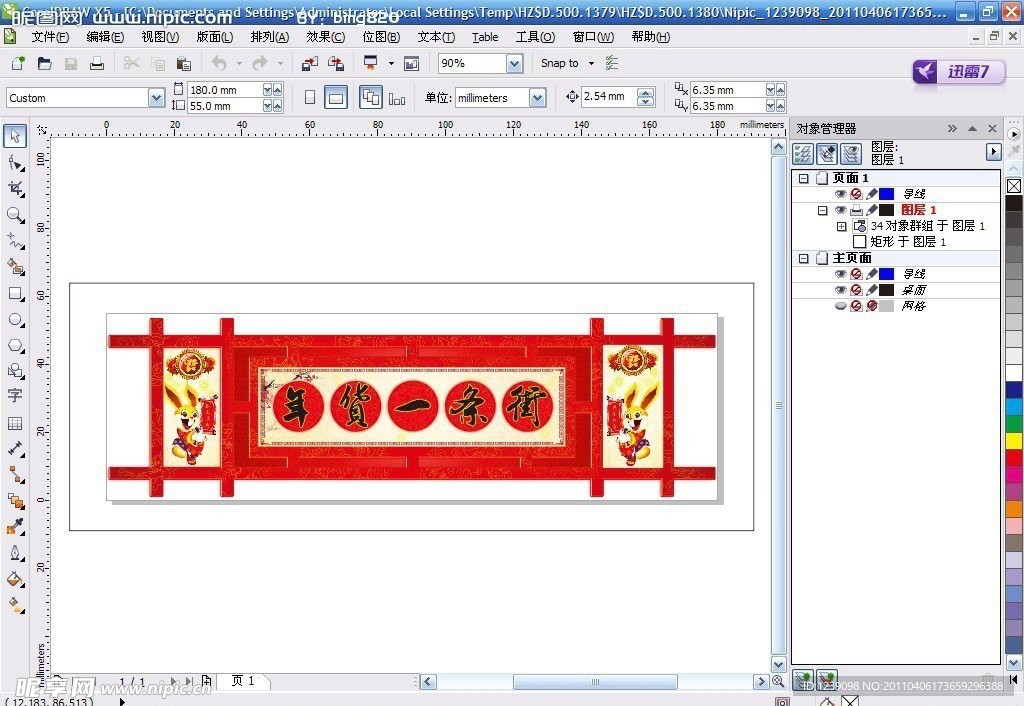The image size is (1024, 706).
Task: Click the Print icon
Action: tap(97, 63)
